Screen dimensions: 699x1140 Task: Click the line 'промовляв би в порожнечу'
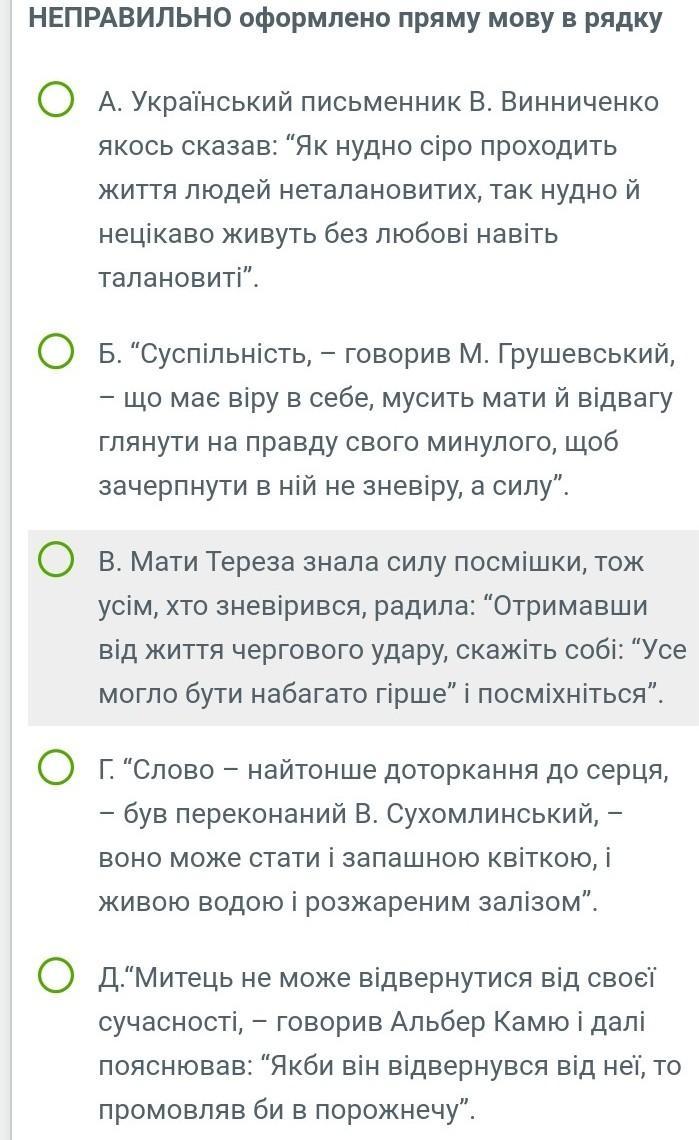tap(287, 1109)
